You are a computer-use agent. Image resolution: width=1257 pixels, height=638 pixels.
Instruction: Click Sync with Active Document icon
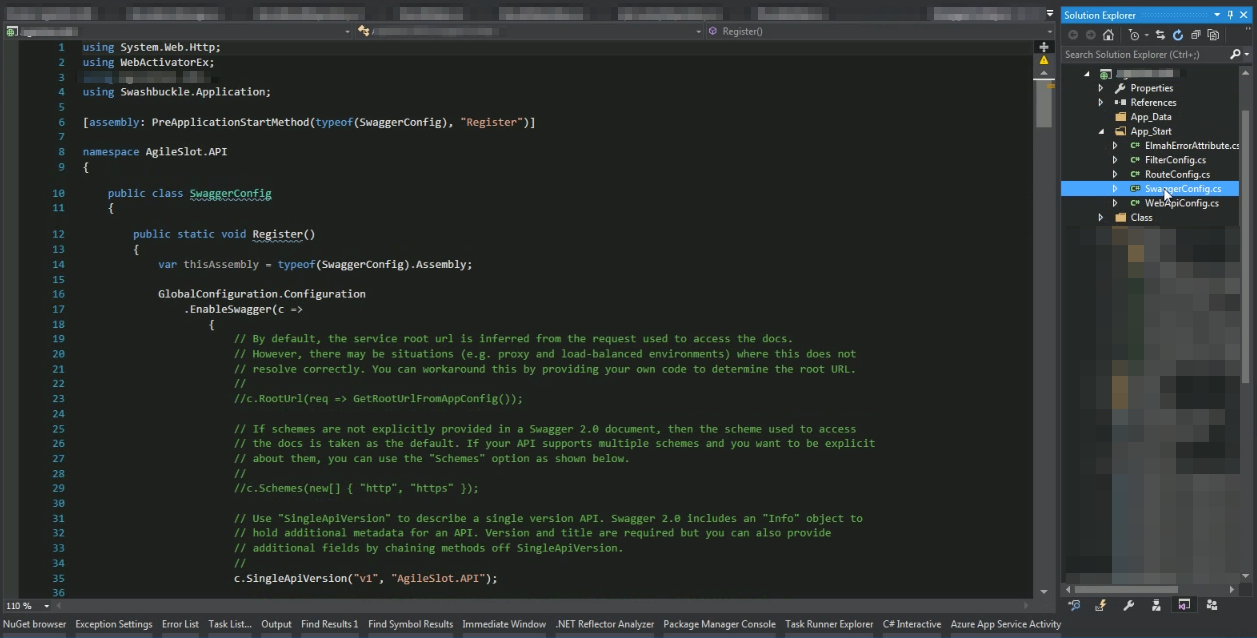tap(1161, 35)
